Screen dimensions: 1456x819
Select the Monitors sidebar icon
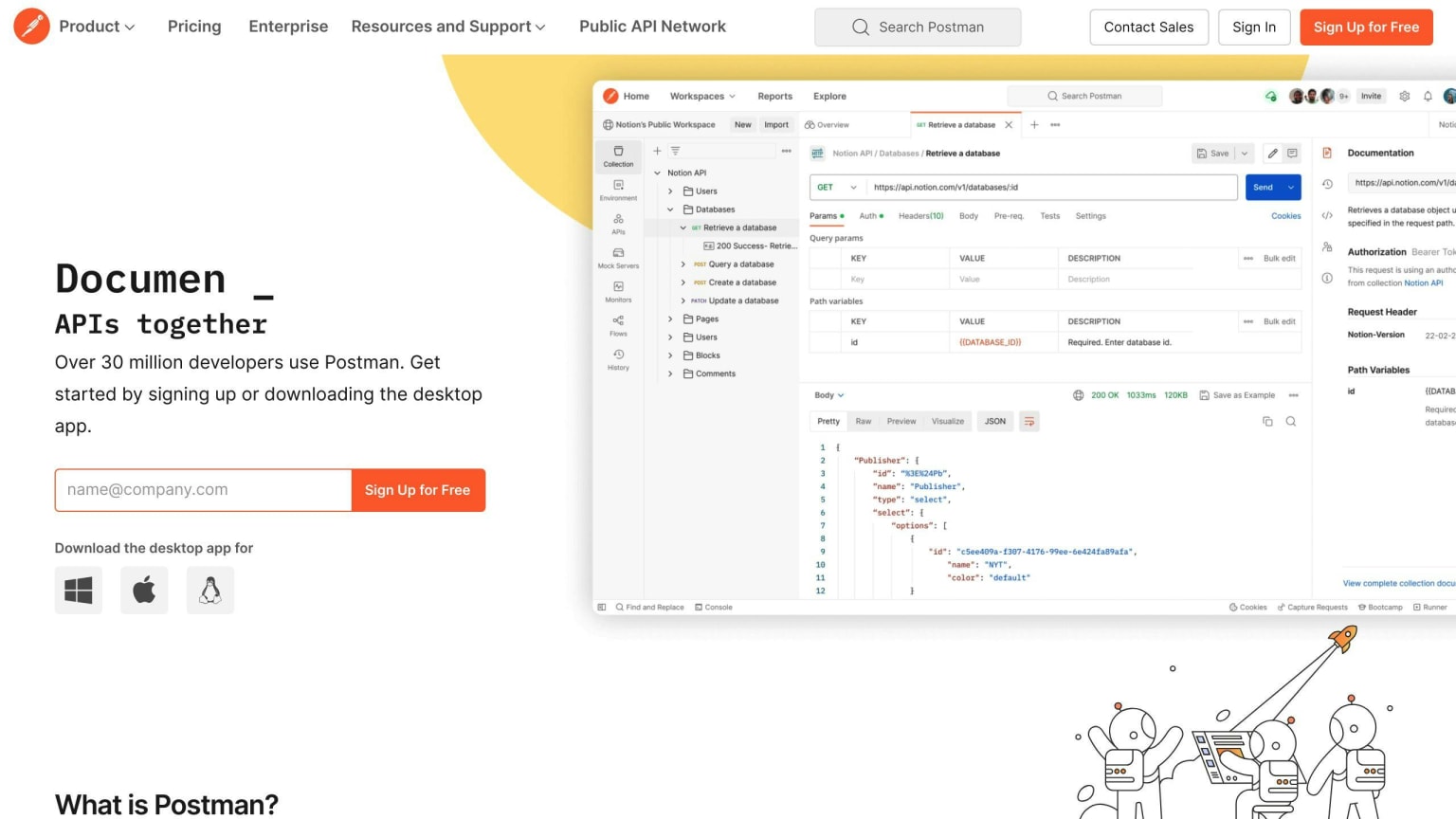[618, 292]
